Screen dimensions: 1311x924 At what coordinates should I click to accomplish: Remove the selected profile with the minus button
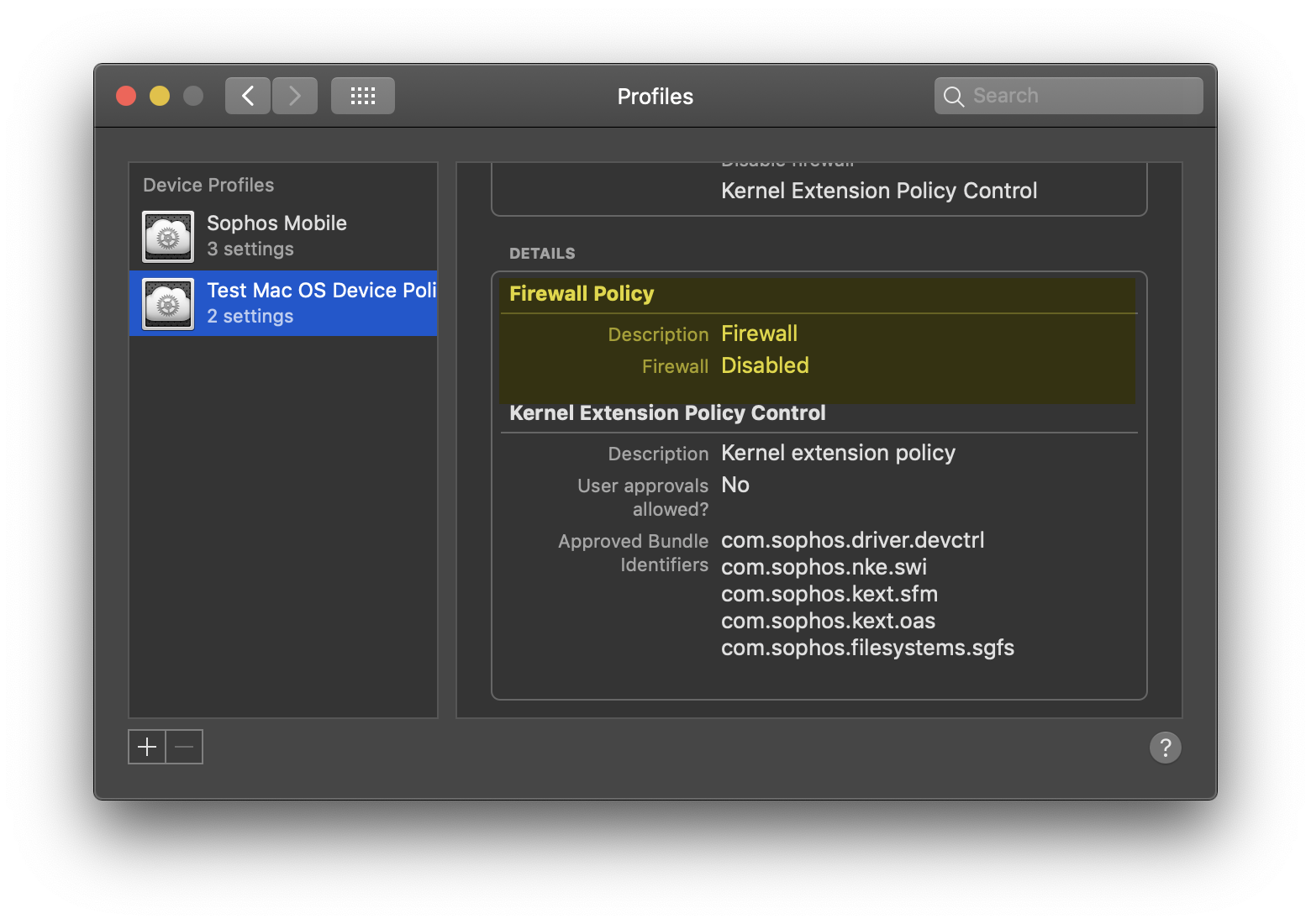tap(185, 747)
